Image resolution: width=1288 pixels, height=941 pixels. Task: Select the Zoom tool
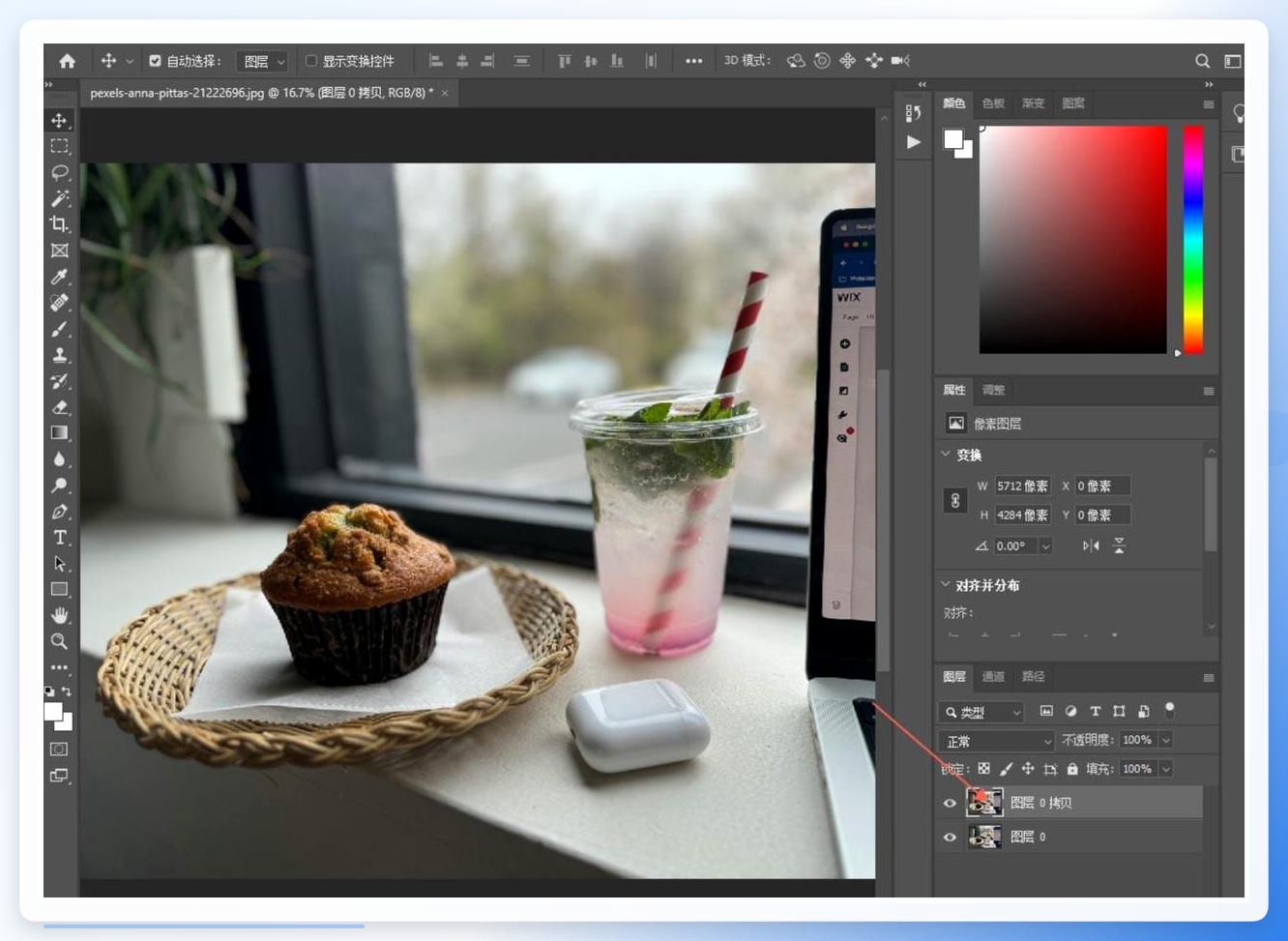coord(60,641)
